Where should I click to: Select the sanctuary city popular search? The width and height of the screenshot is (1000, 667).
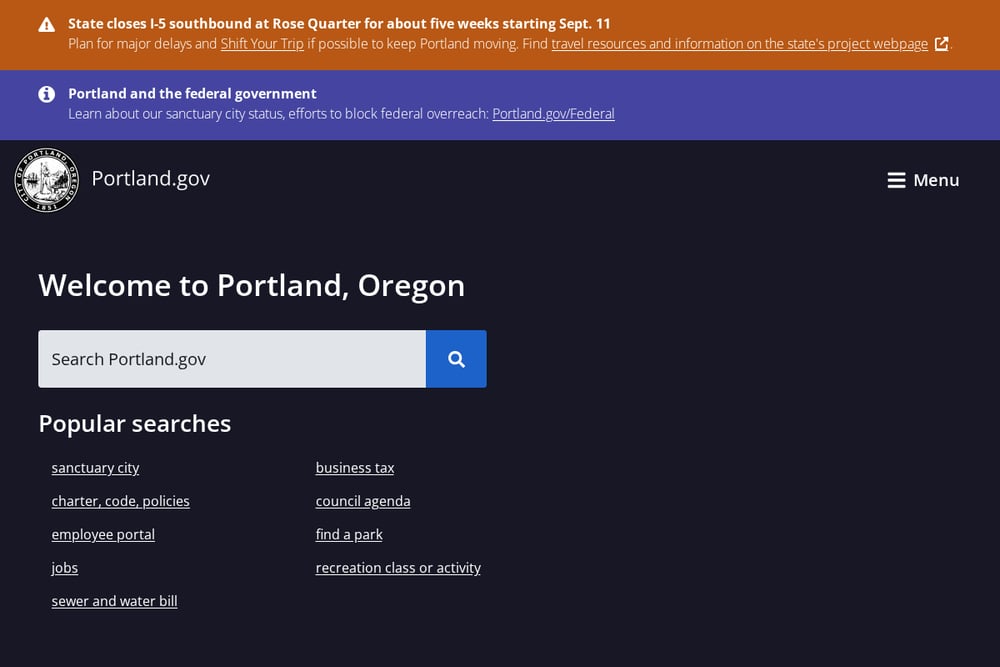(95, 468)
